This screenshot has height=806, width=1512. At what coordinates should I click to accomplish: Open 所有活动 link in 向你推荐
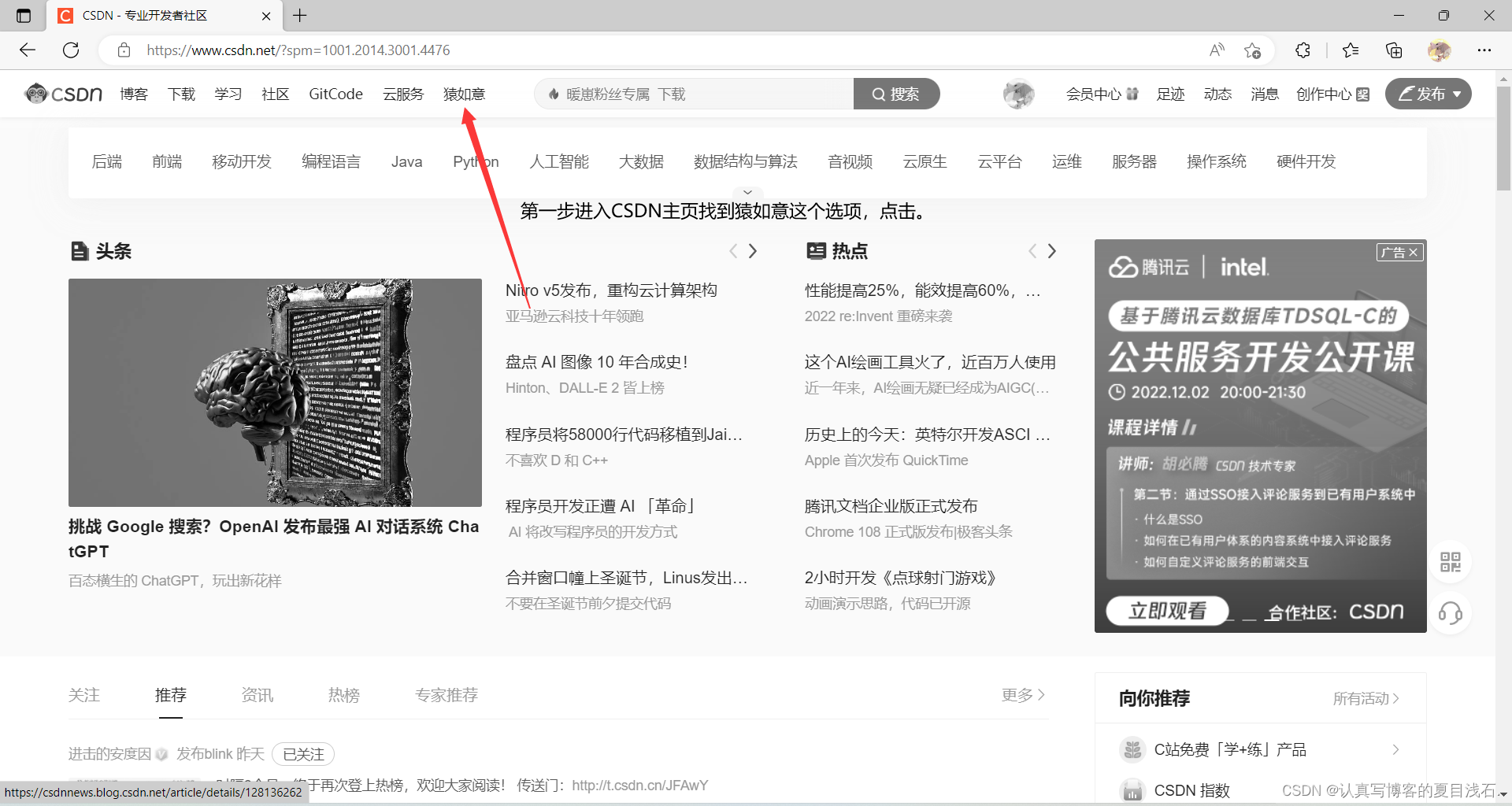pyautogui.click(x=1366, y=698)
